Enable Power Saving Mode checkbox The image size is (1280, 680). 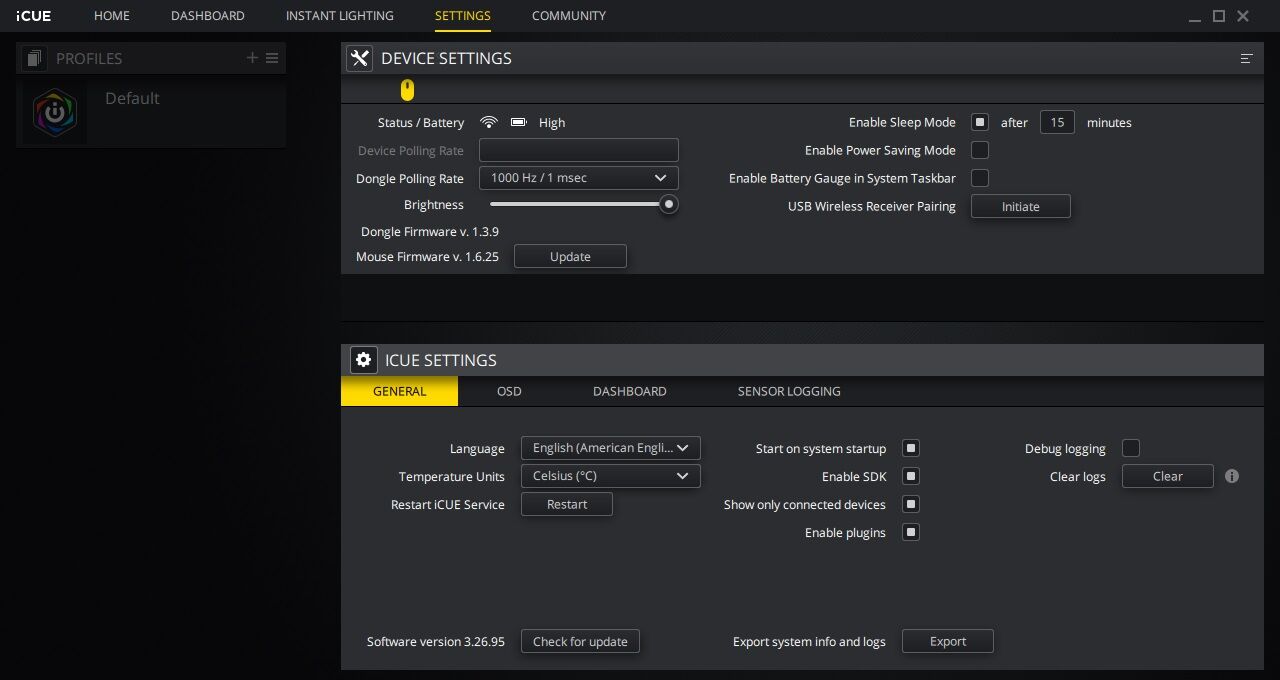coord(980,150)
